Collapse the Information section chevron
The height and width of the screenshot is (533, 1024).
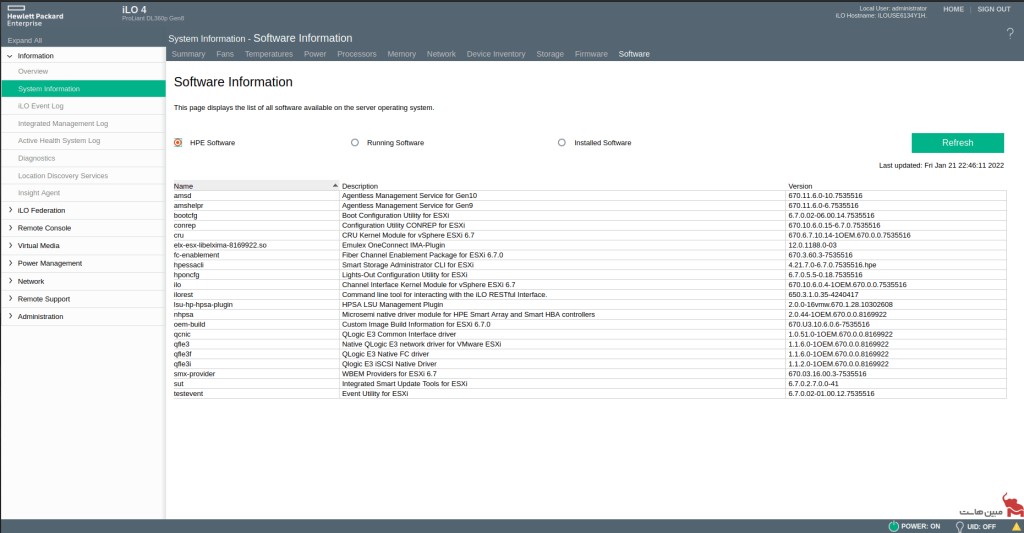10,56
